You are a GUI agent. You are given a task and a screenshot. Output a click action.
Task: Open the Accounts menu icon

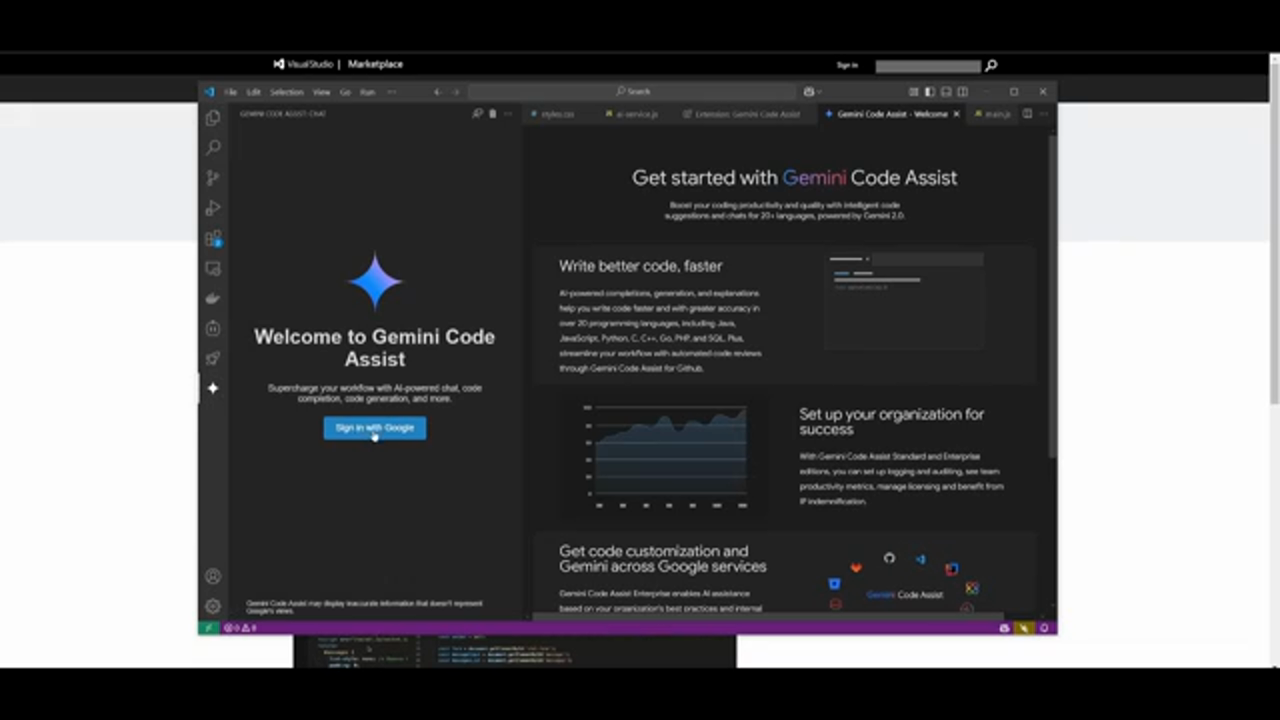click(x=212, y=576)
